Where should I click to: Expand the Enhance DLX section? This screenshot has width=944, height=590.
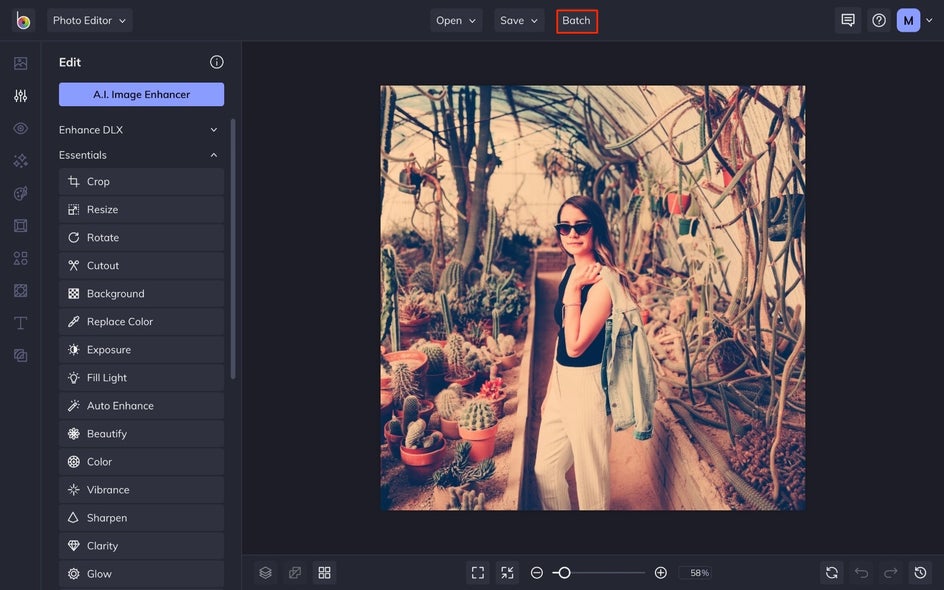tap(140, 130)
